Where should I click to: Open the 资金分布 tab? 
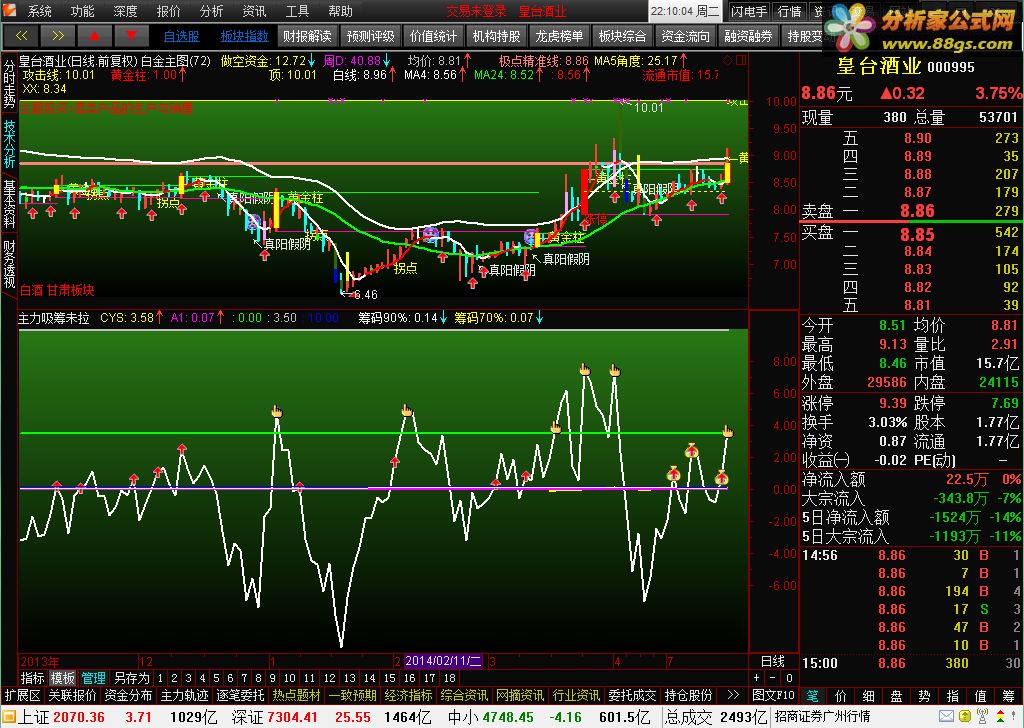click(129, 695)
